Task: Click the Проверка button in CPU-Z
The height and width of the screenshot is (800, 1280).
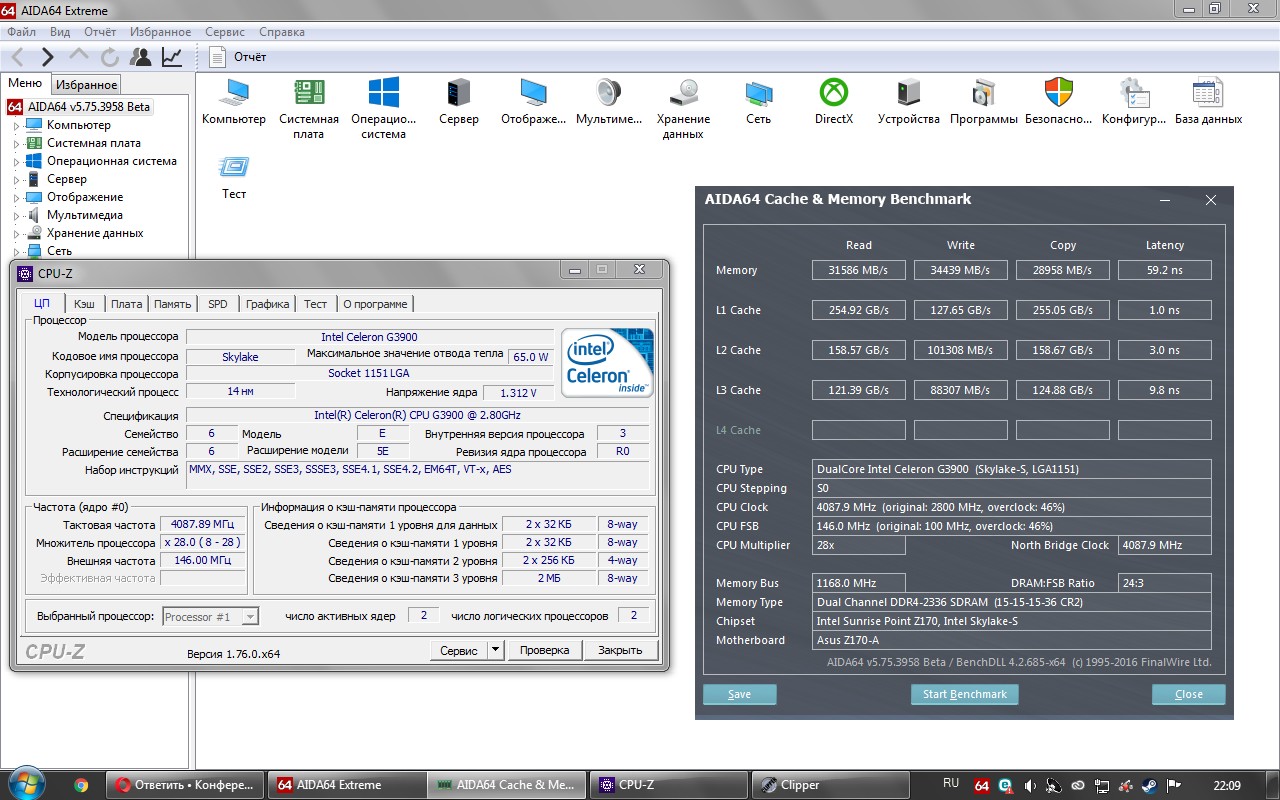Action: 545,650
